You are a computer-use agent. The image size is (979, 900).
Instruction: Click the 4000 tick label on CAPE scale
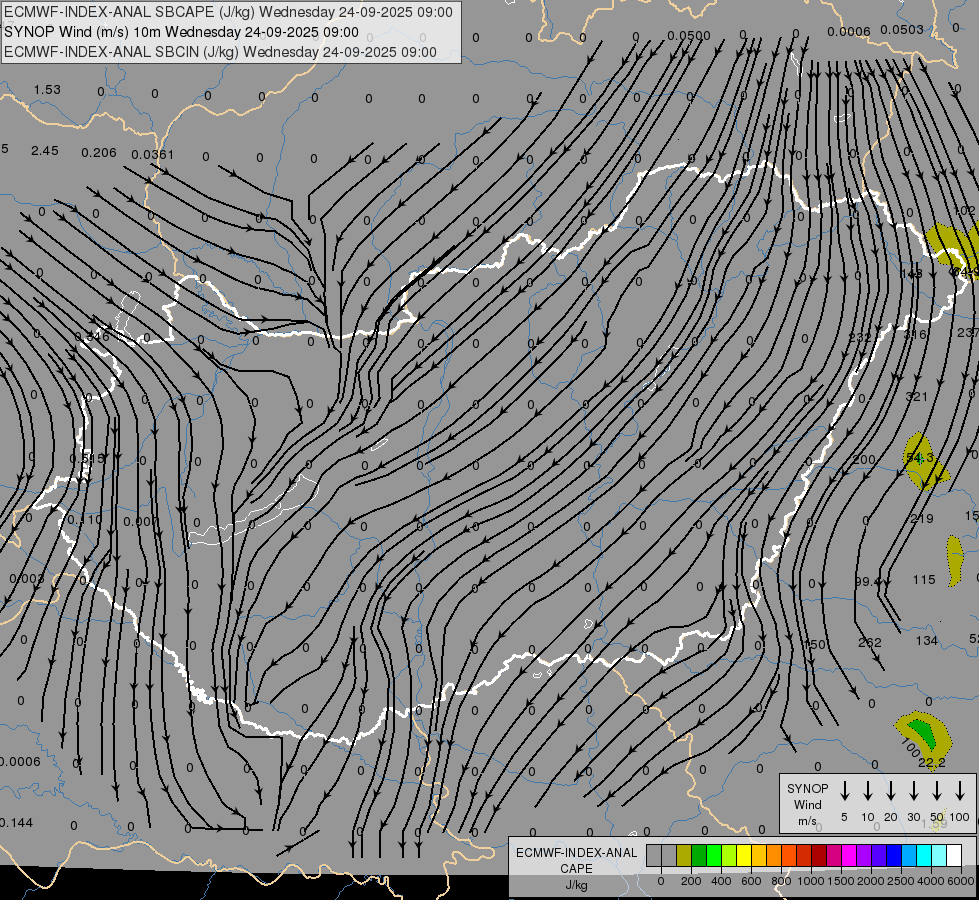(930, 881)
